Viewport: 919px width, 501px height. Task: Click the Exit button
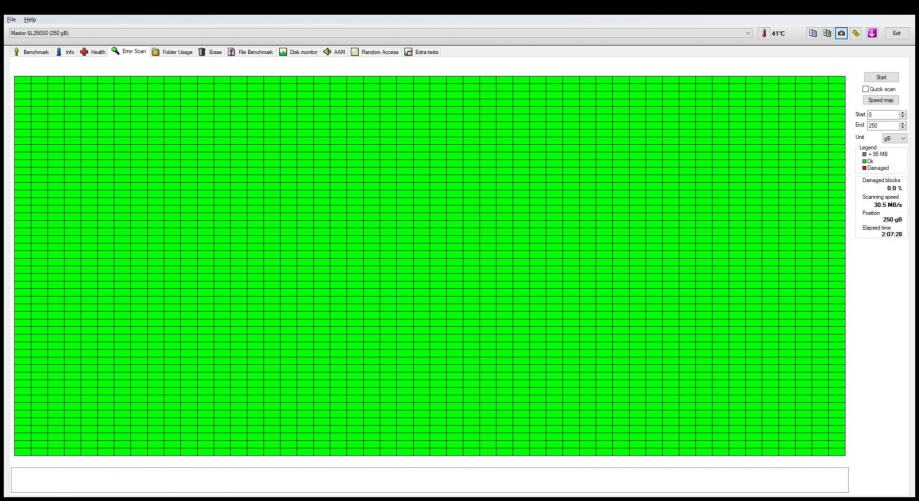(x=896, y=33)
